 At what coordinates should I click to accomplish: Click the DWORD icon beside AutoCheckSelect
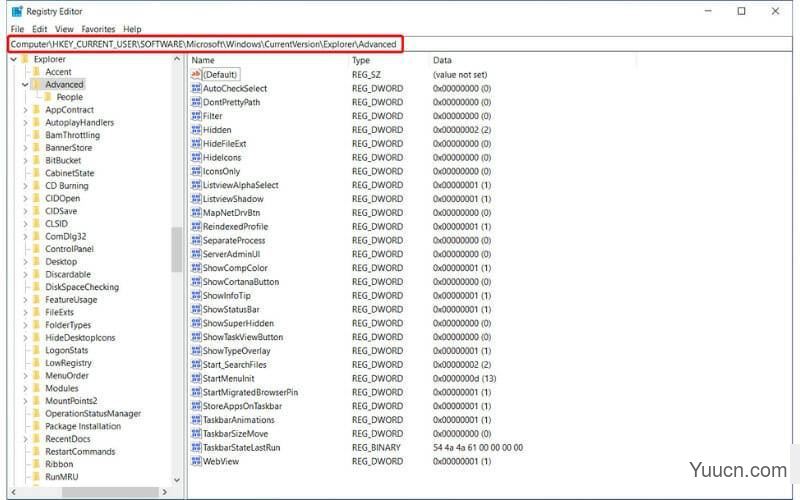[x=196, y=88]
